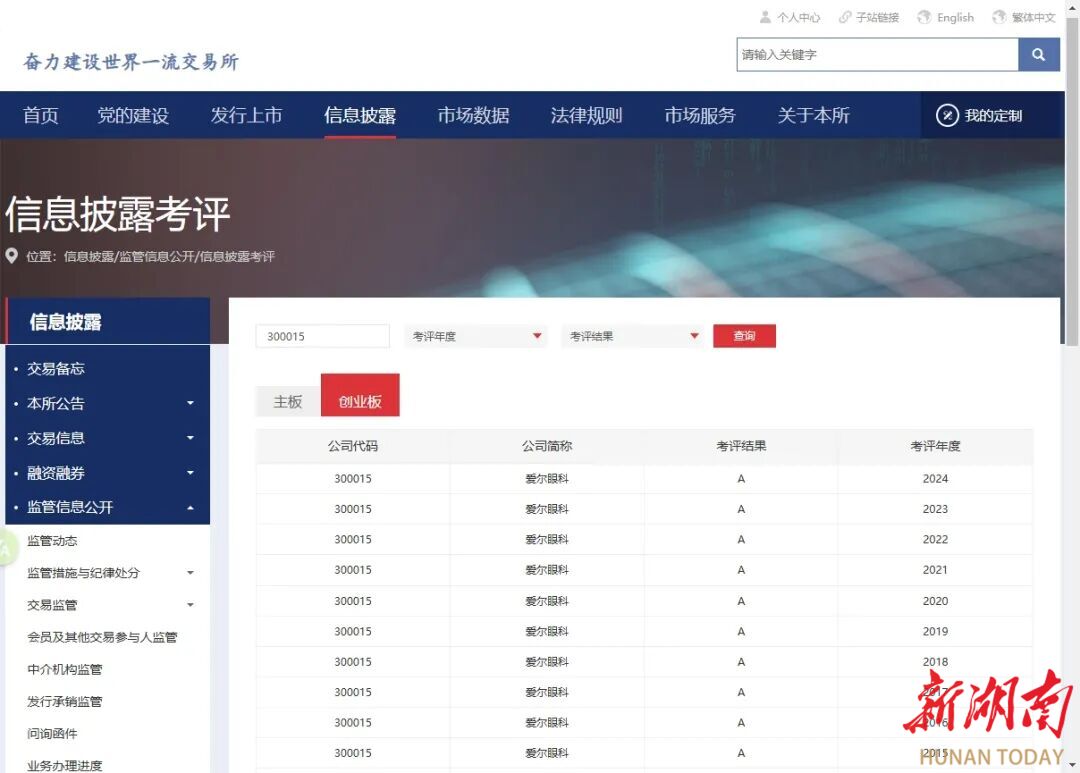1080x773 pixels.
Task: Expand the 本所公告 sidebar section
Action: (190, 404)
